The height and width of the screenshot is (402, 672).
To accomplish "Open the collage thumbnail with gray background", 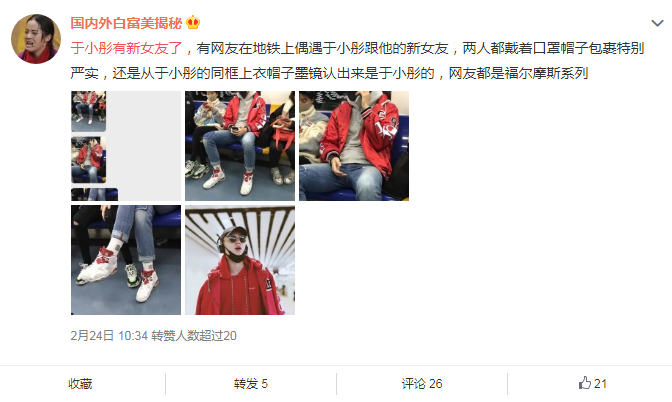I will coord(126,146).
